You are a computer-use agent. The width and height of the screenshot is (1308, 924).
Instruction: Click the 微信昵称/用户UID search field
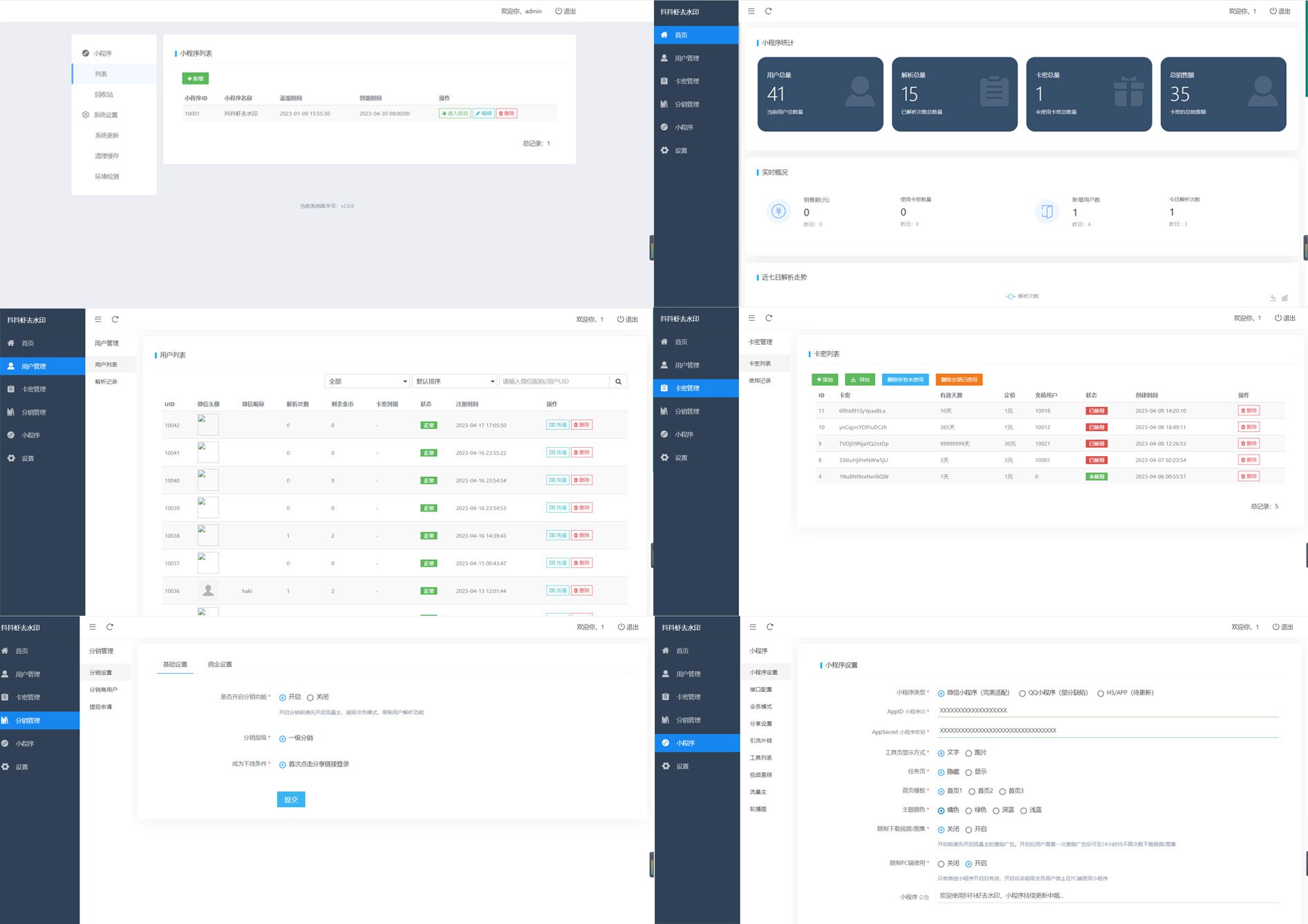tap(554, 381)
